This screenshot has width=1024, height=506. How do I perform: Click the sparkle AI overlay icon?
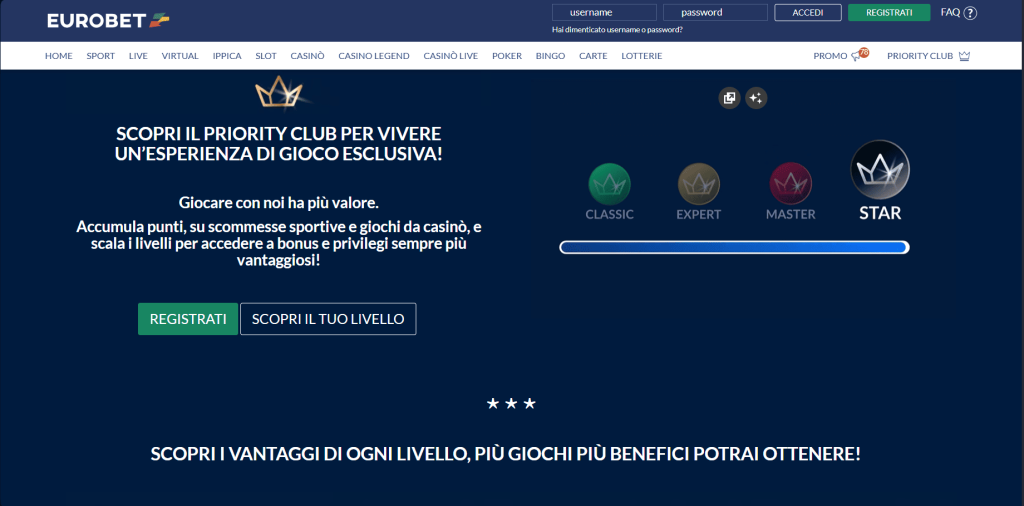(x=756, y=98)
